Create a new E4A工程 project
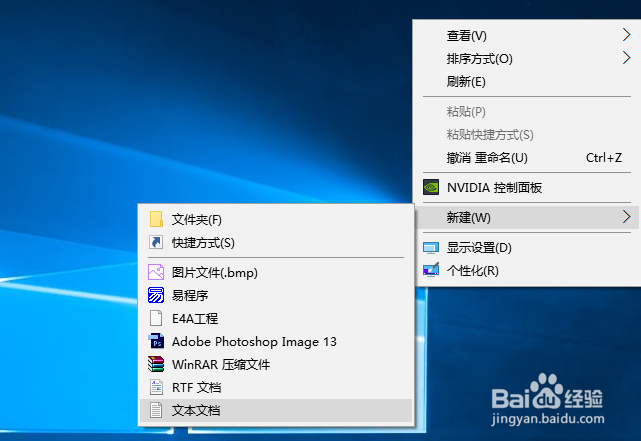Viewport: 641px width, 441px height. click(276, 318)
